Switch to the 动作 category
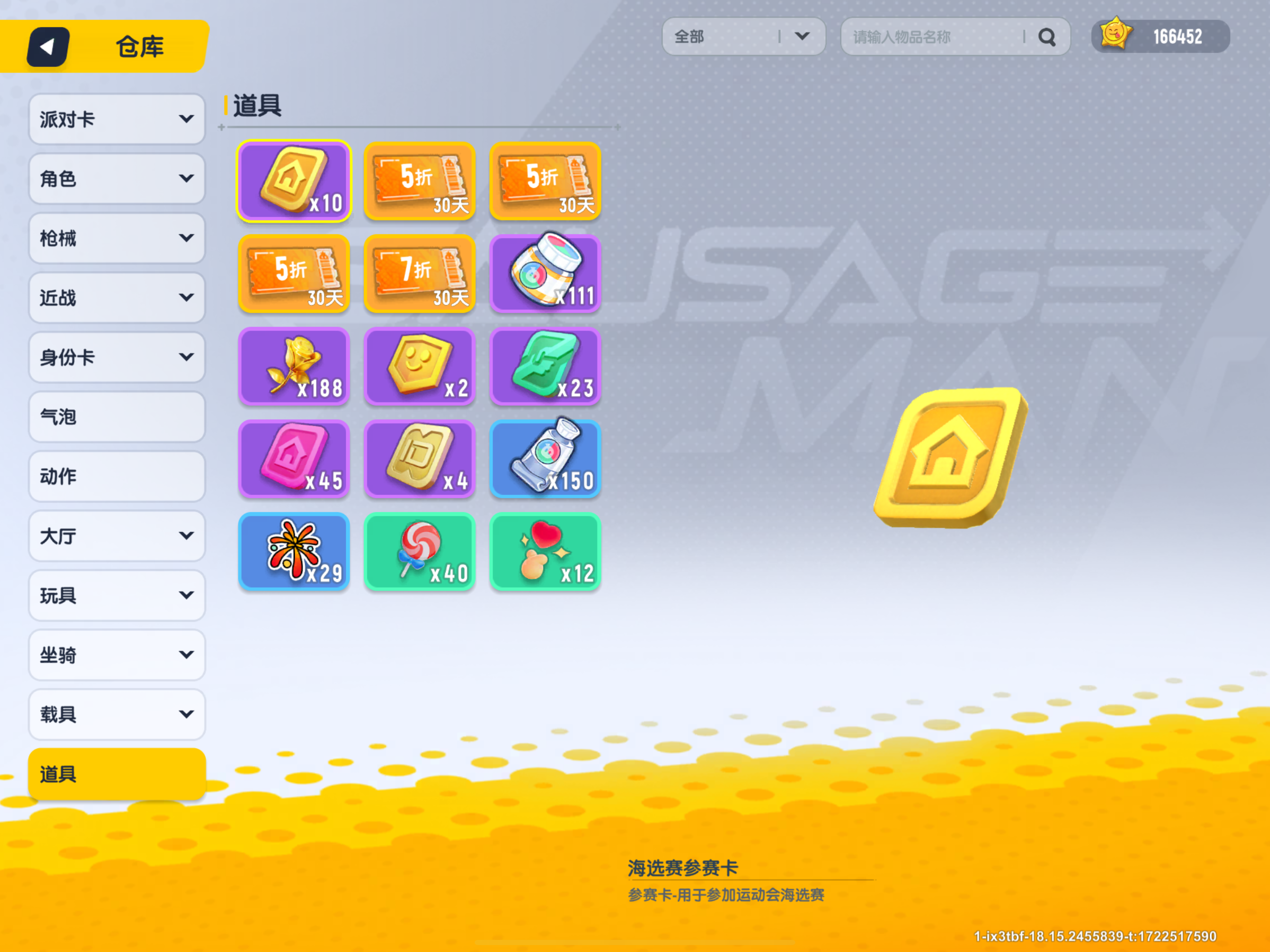1270x952 pixels. [117, 476]
